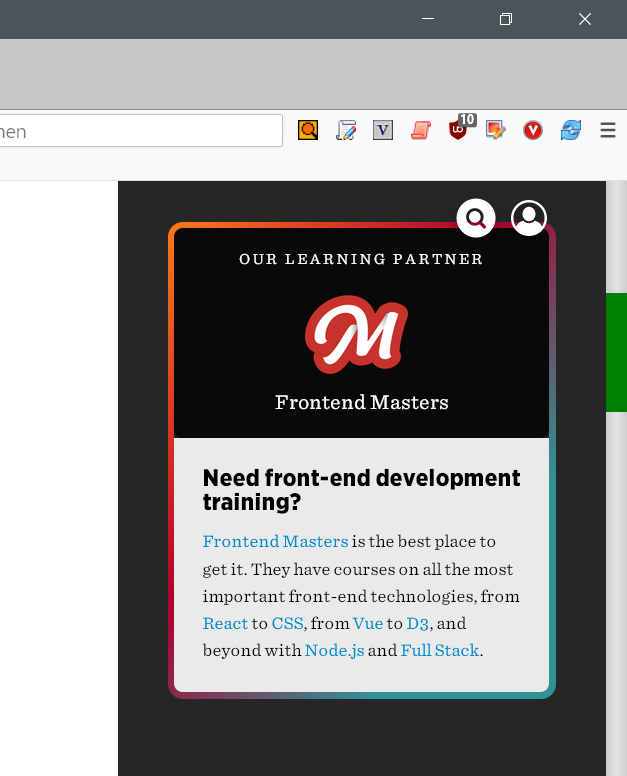Image resolution: width=627 pixels, height=776 pixels.
Task: Click the site search magnifier button
Action: click(x=476, y=218)
